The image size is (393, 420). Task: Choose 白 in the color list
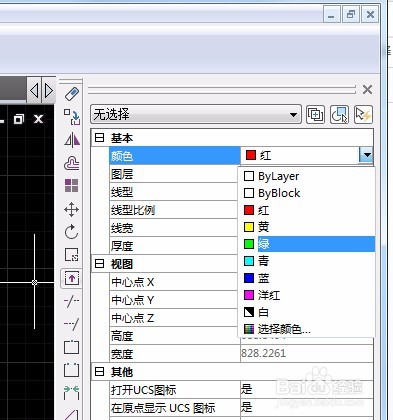click(x=306, y=312)
